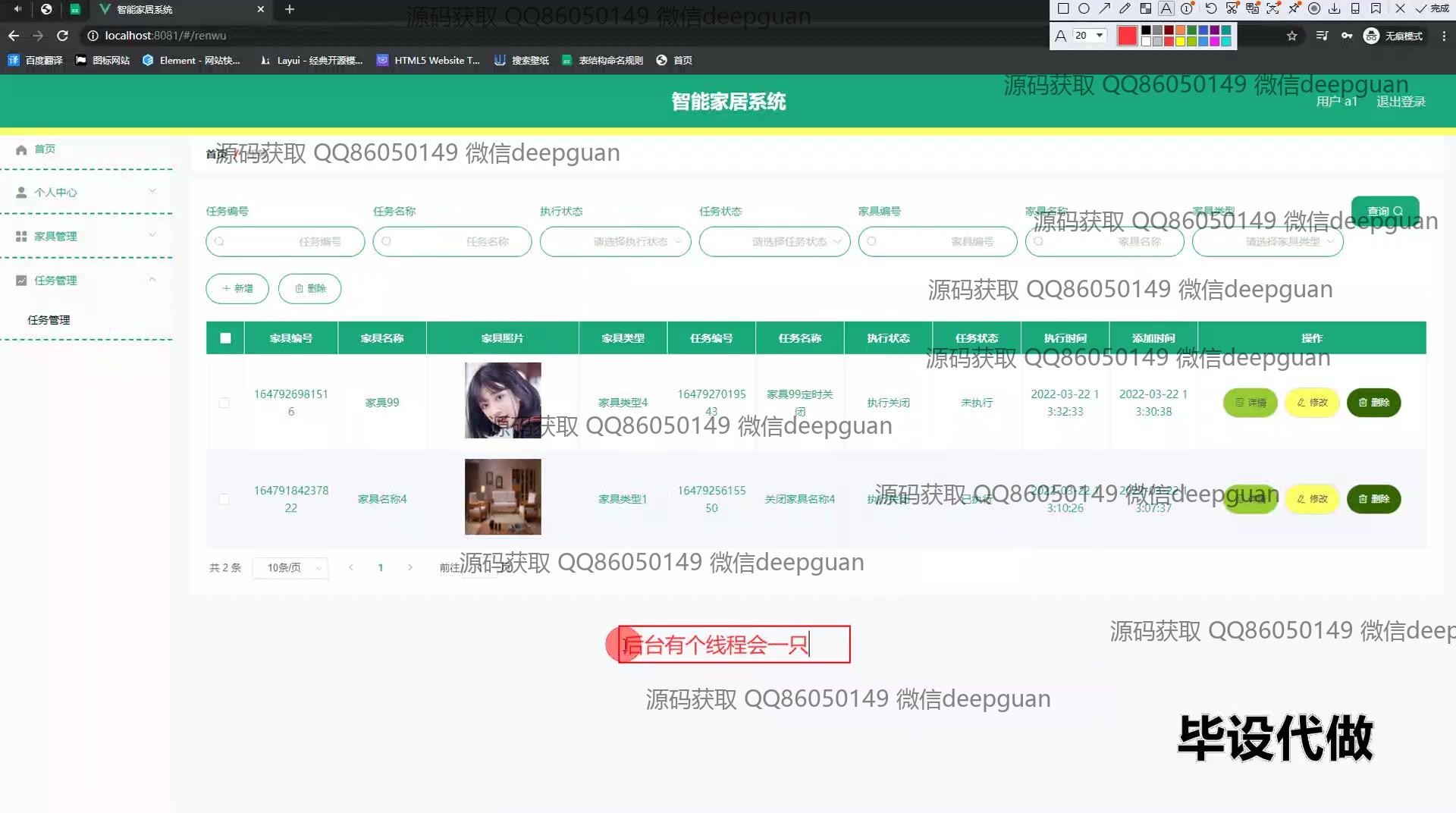Click the 新增 add button
Image resolution: width=1456 pixels, height=813 pixels.
(x=237, y=289)
